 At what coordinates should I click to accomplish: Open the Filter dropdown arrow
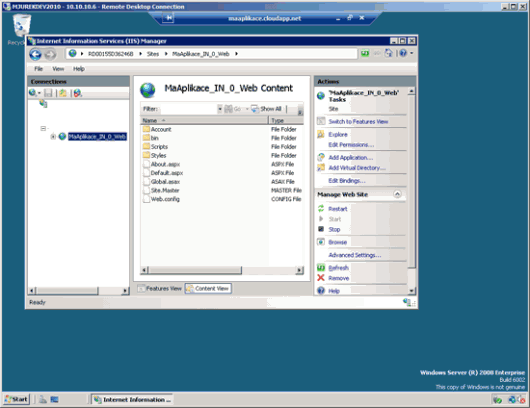point(220,109)
